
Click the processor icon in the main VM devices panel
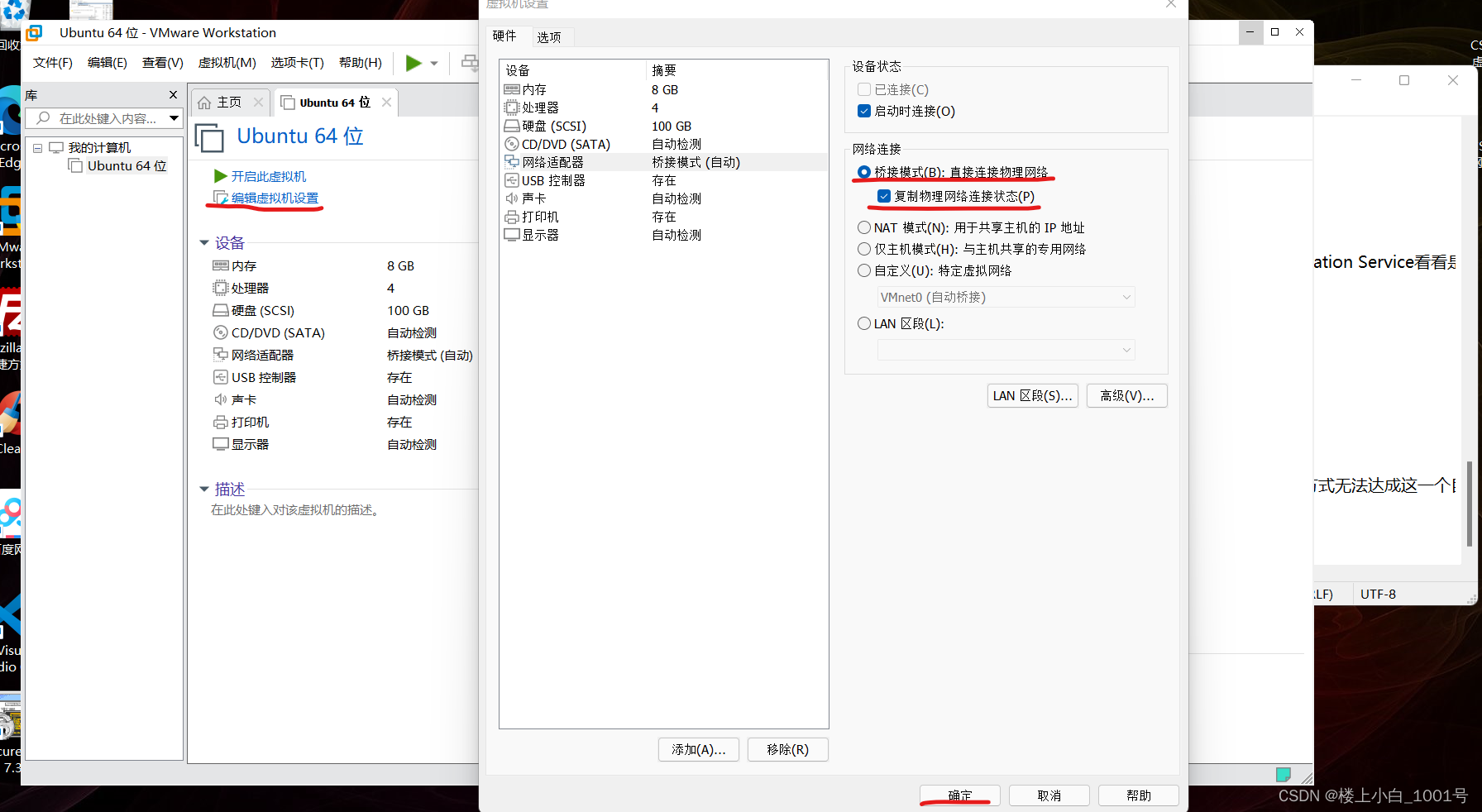coord(221,288)
